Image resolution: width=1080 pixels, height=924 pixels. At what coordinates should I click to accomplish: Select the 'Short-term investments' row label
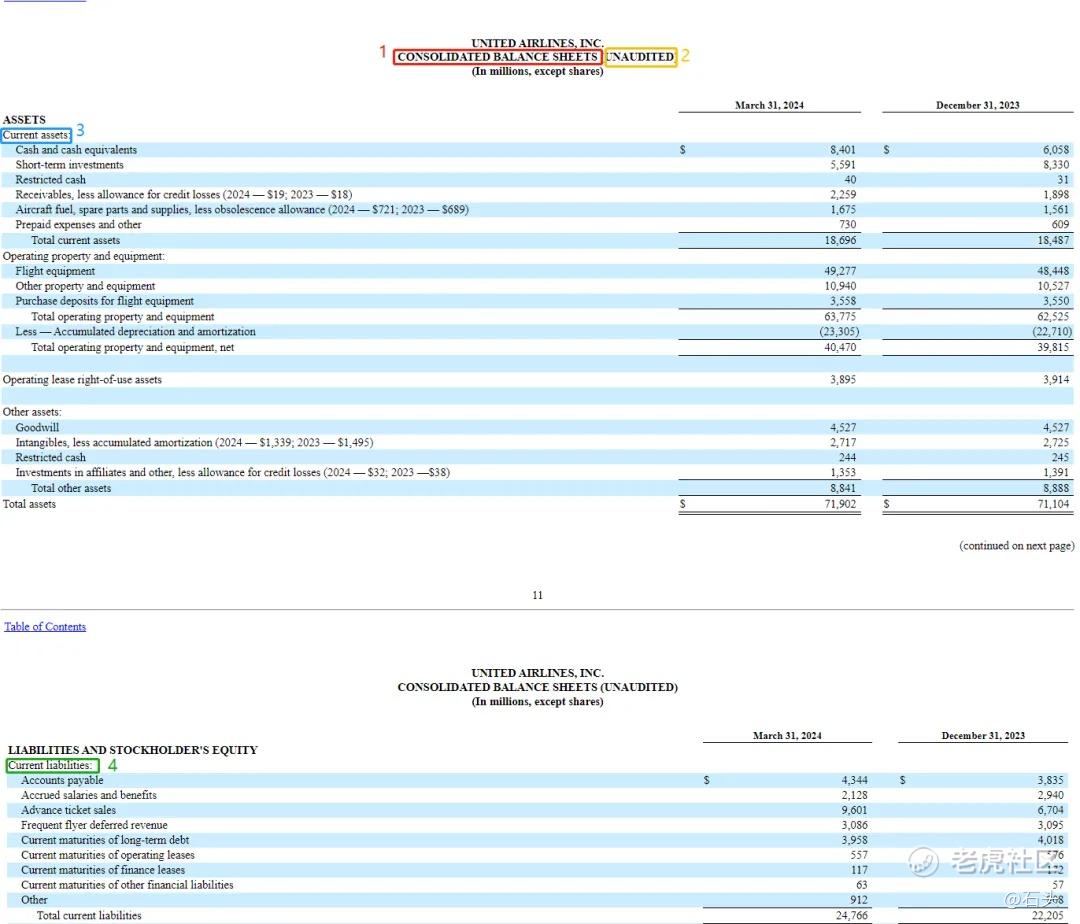pyautogui.click(x=70, y=165)
